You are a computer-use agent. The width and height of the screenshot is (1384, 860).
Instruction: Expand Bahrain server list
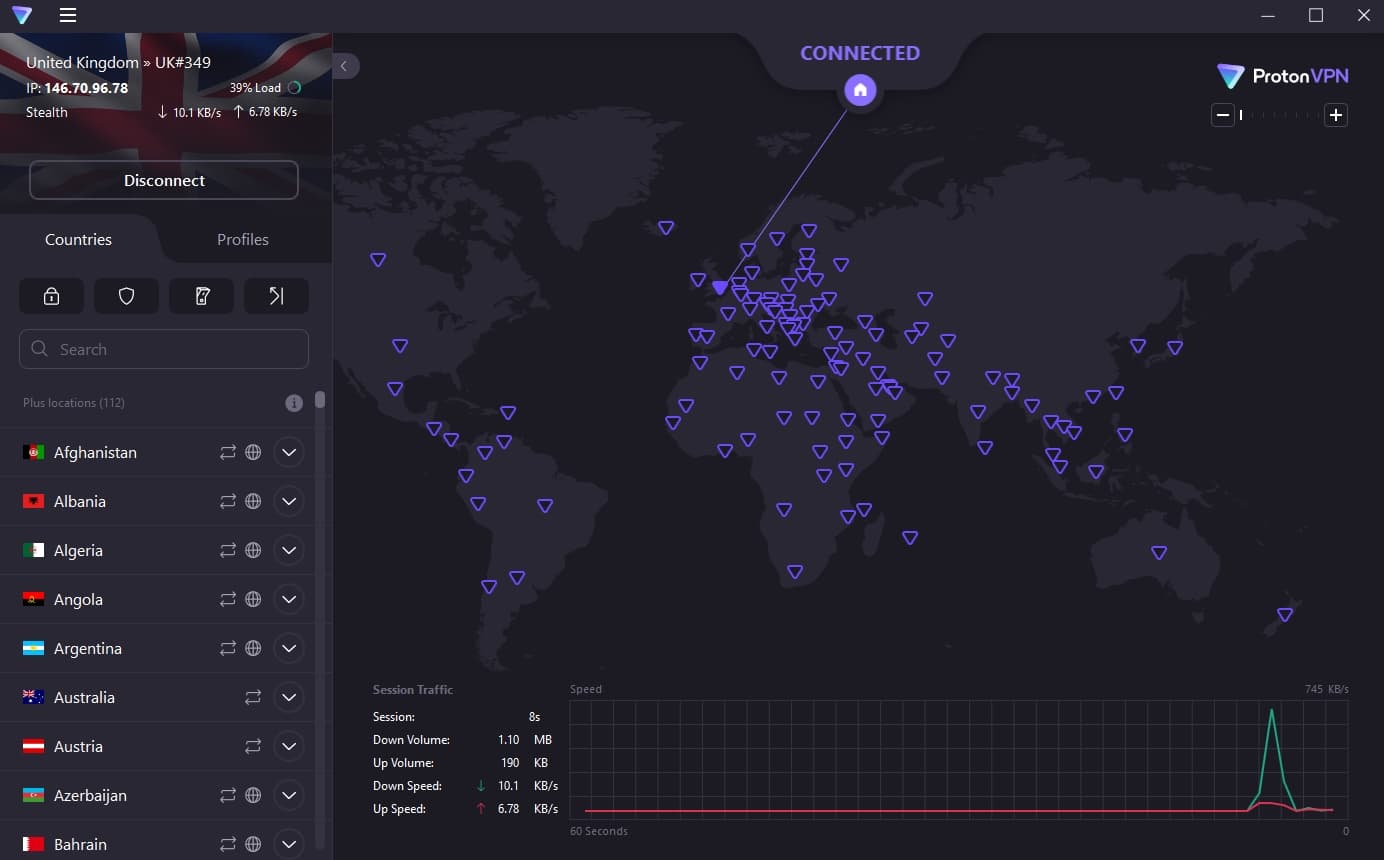(x=289, y=844)
